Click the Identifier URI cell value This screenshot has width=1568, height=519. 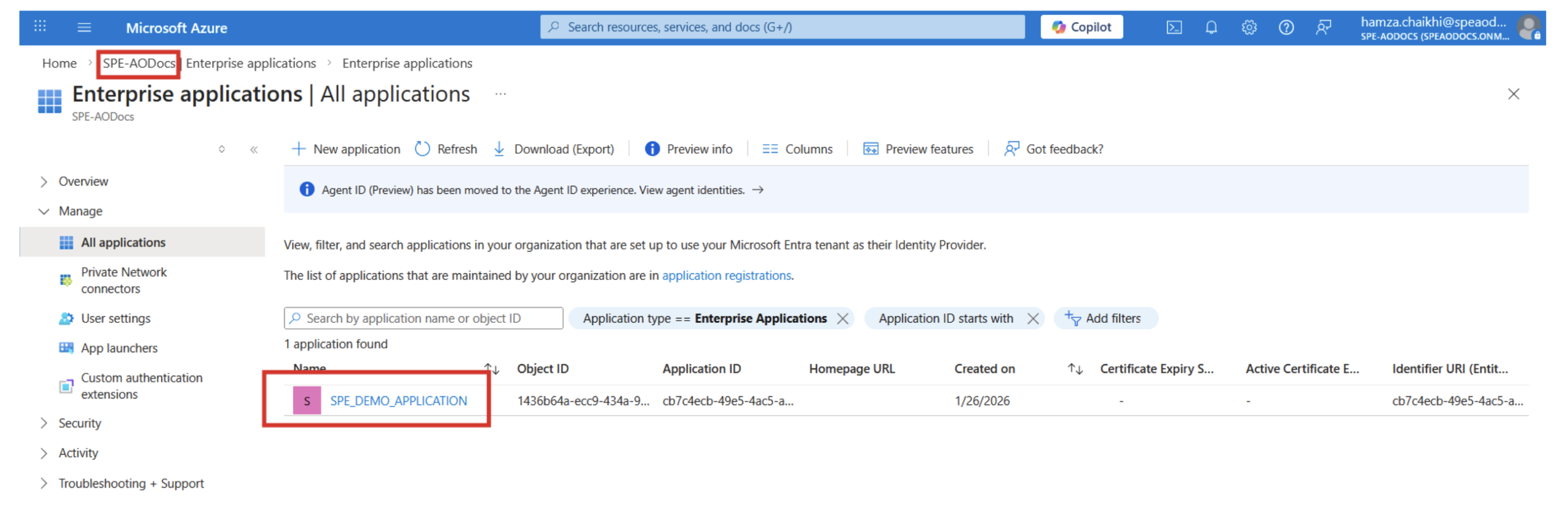point(1457,402)
